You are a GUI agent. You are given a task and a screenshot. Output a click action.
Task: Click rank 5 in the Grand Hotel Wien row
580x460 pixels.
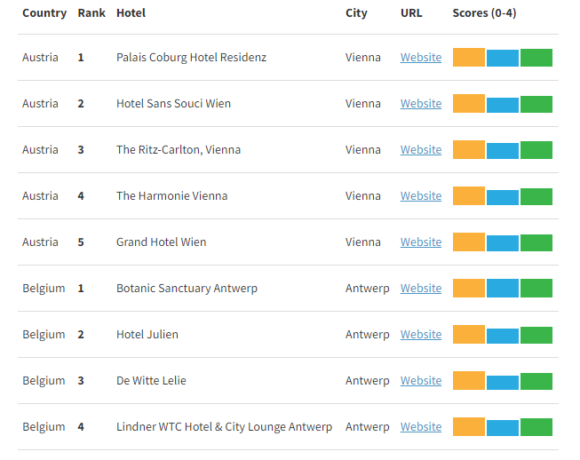[x=81, y=242]
